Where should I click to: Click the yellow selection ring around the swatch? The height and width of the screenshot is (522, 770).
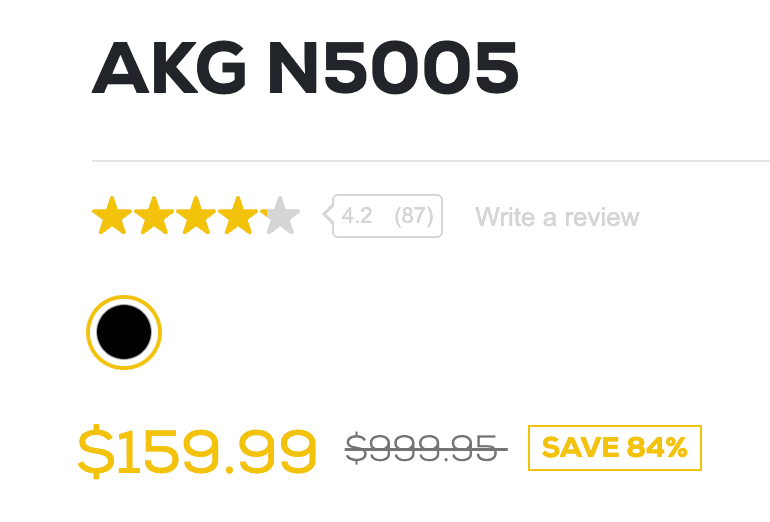pos(124,300)
